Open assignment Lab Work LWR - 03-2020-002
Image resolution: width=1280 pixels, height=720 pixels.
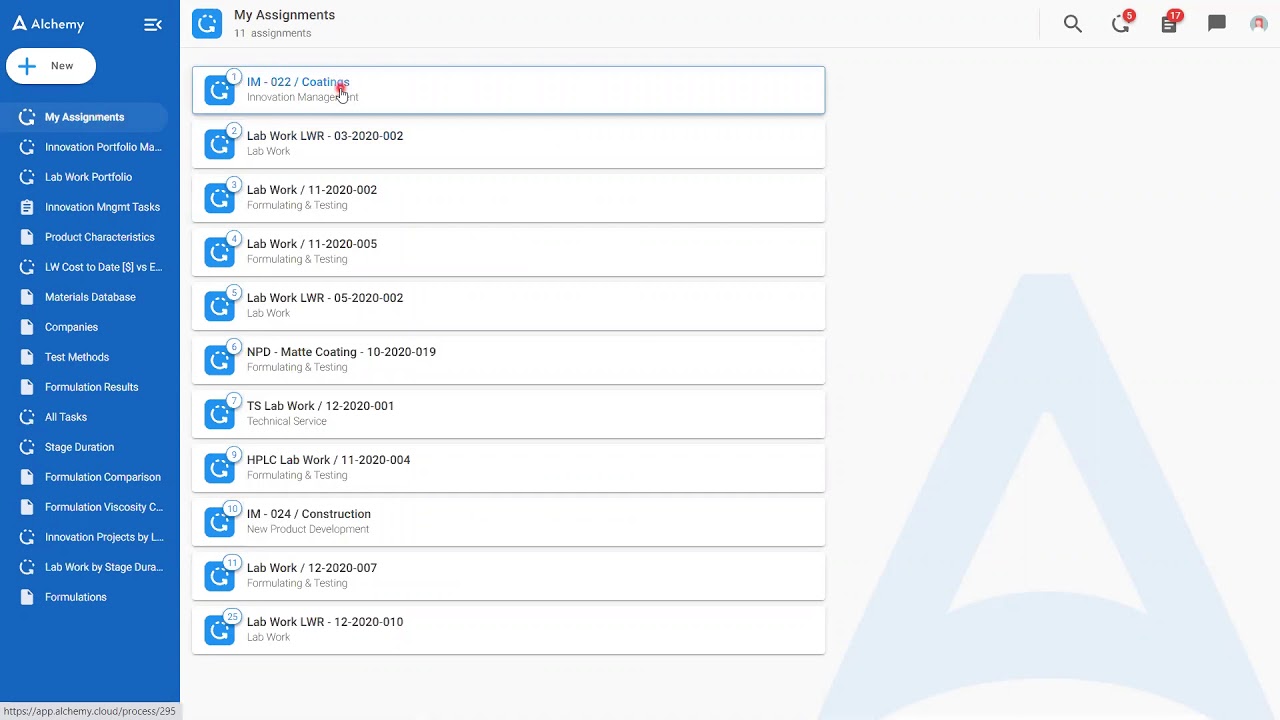[x=508, y=144]
